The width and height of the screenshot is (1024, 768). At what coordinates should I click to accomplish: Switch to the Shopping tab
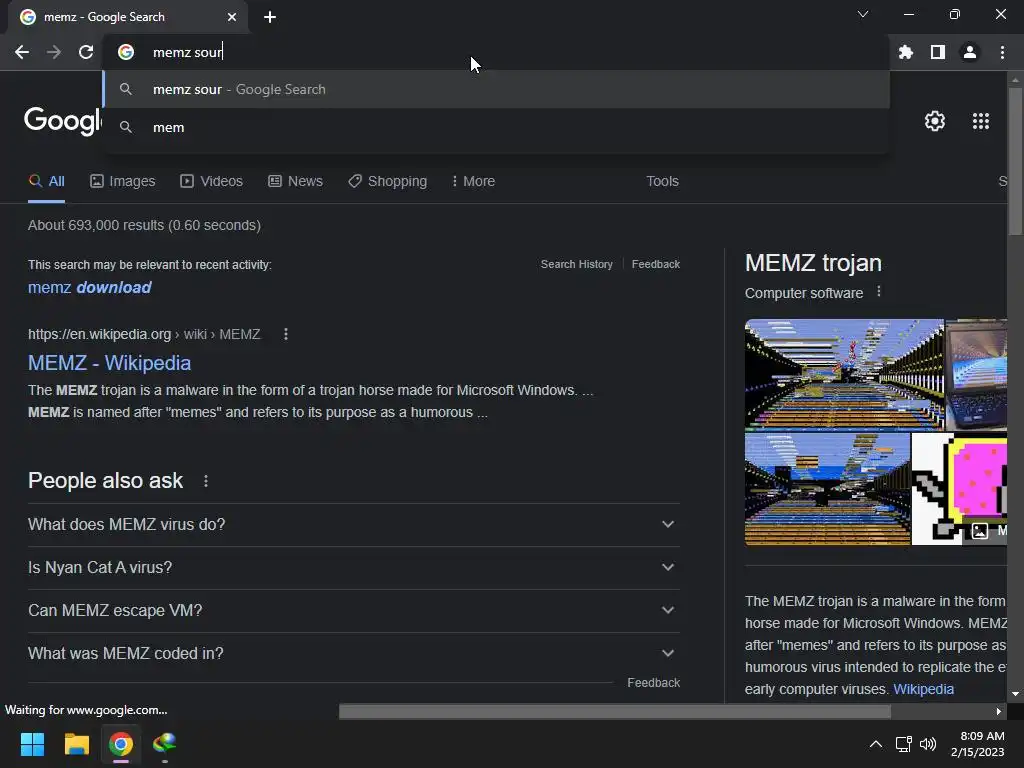click(387, 182)
